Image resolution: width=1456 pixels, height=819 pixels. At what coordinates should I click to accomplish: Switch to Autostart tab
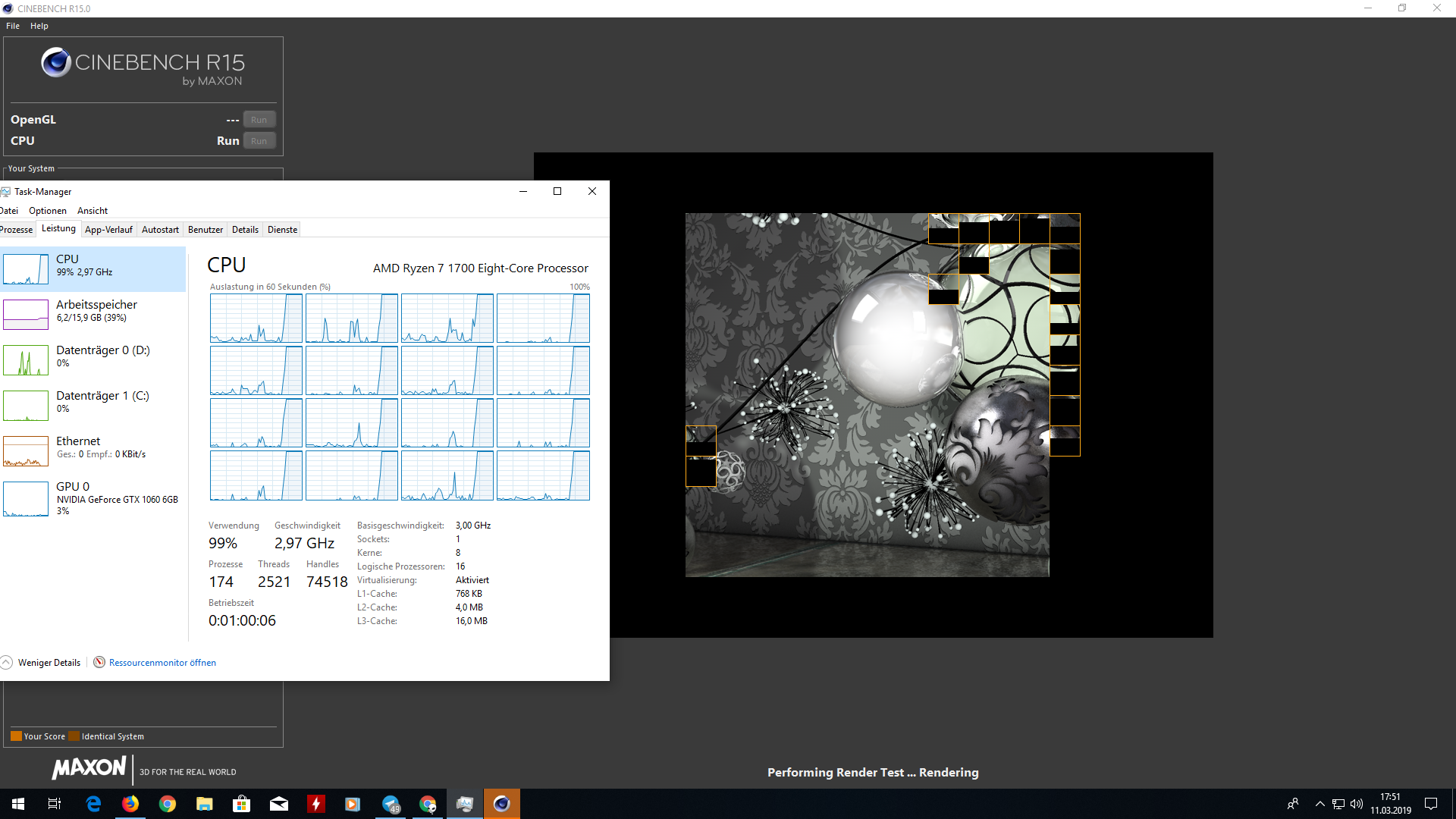[x=160, y=230]
